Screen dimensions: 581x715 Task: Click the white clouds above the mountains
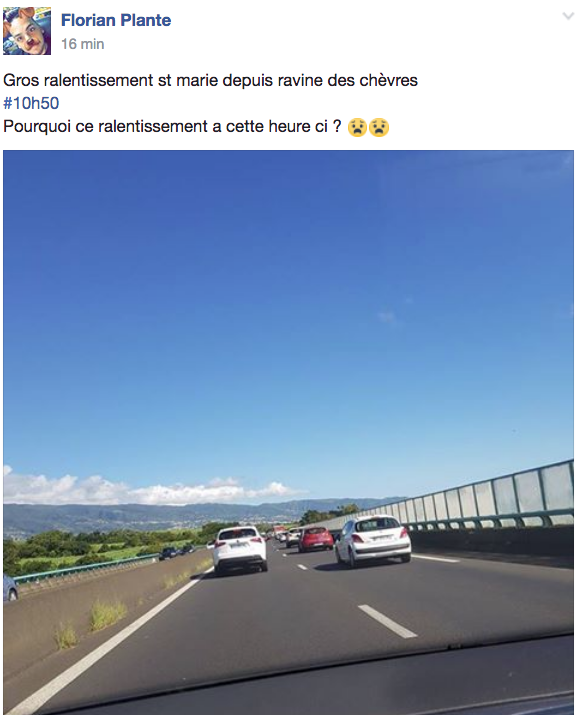150,490
